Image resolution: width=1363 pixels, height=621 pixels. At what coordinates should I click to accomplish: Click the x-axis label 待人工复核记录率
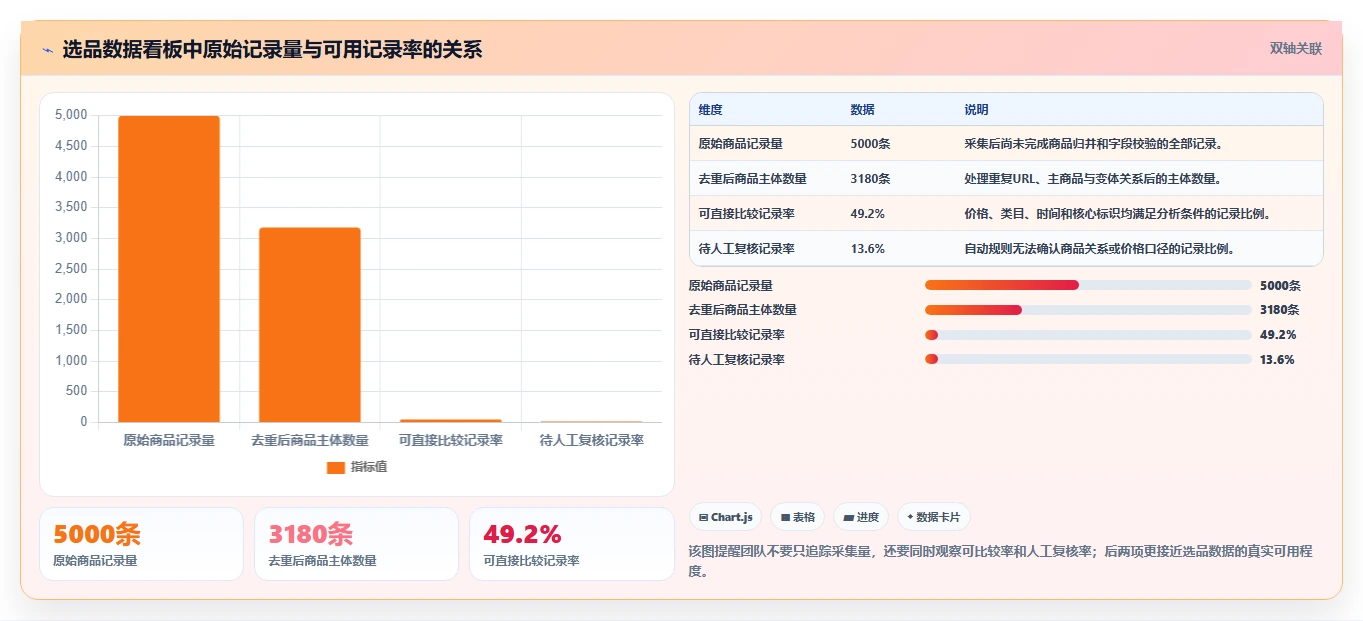coord(591,440)
